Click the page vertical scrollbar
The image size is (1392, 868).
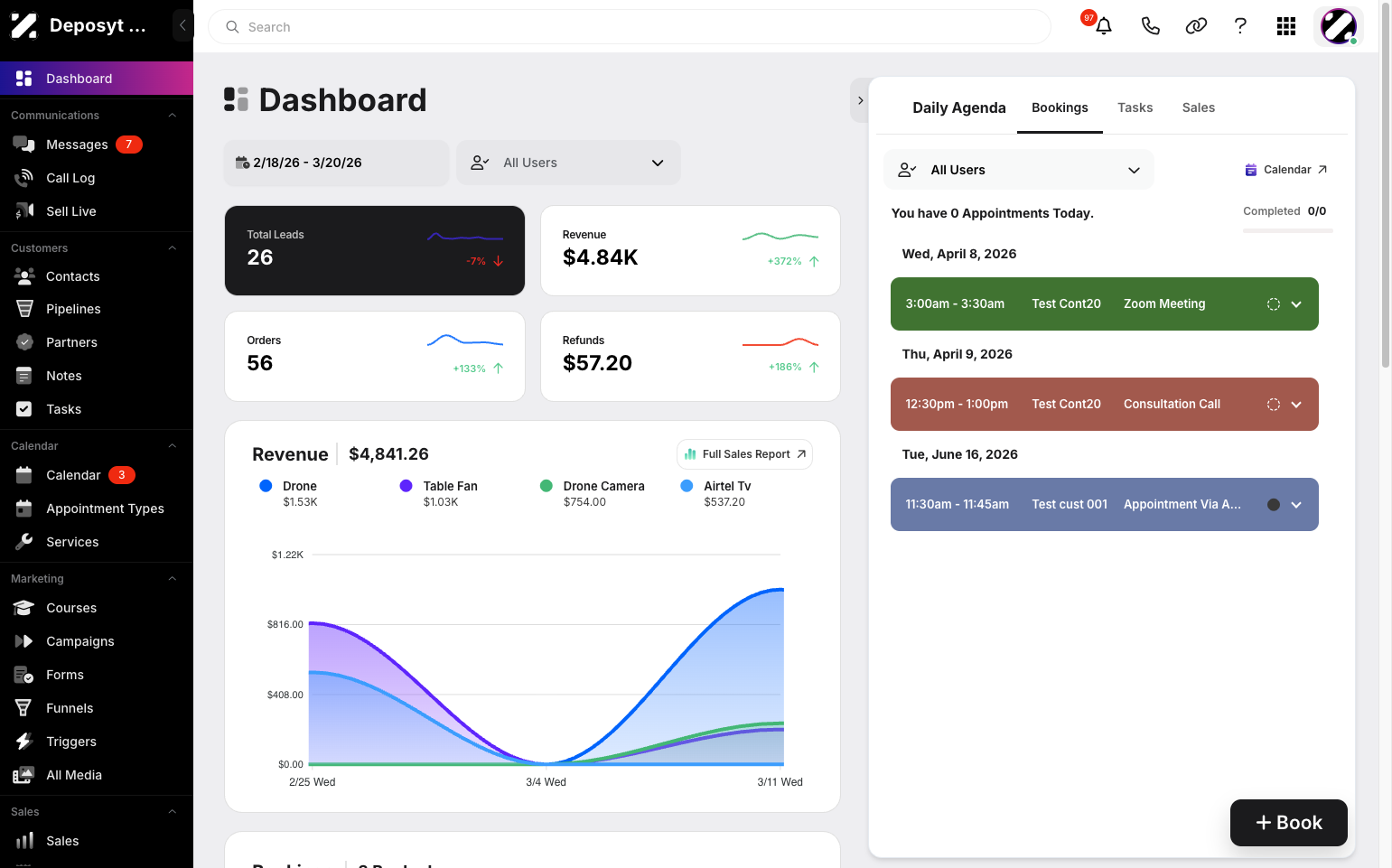(1386, 185)
